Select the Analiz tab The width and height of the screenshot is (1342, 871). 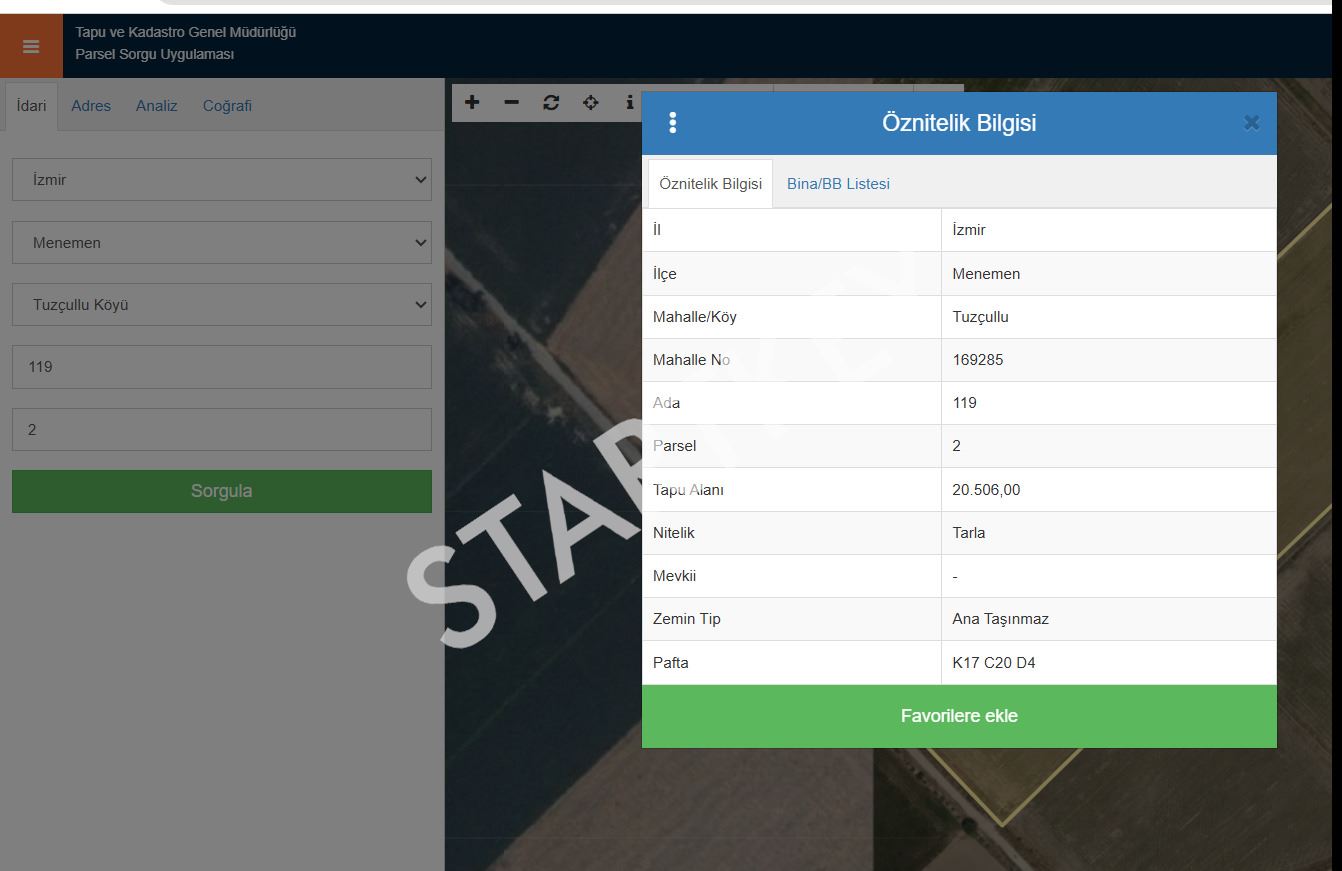[x=157, y=106]
